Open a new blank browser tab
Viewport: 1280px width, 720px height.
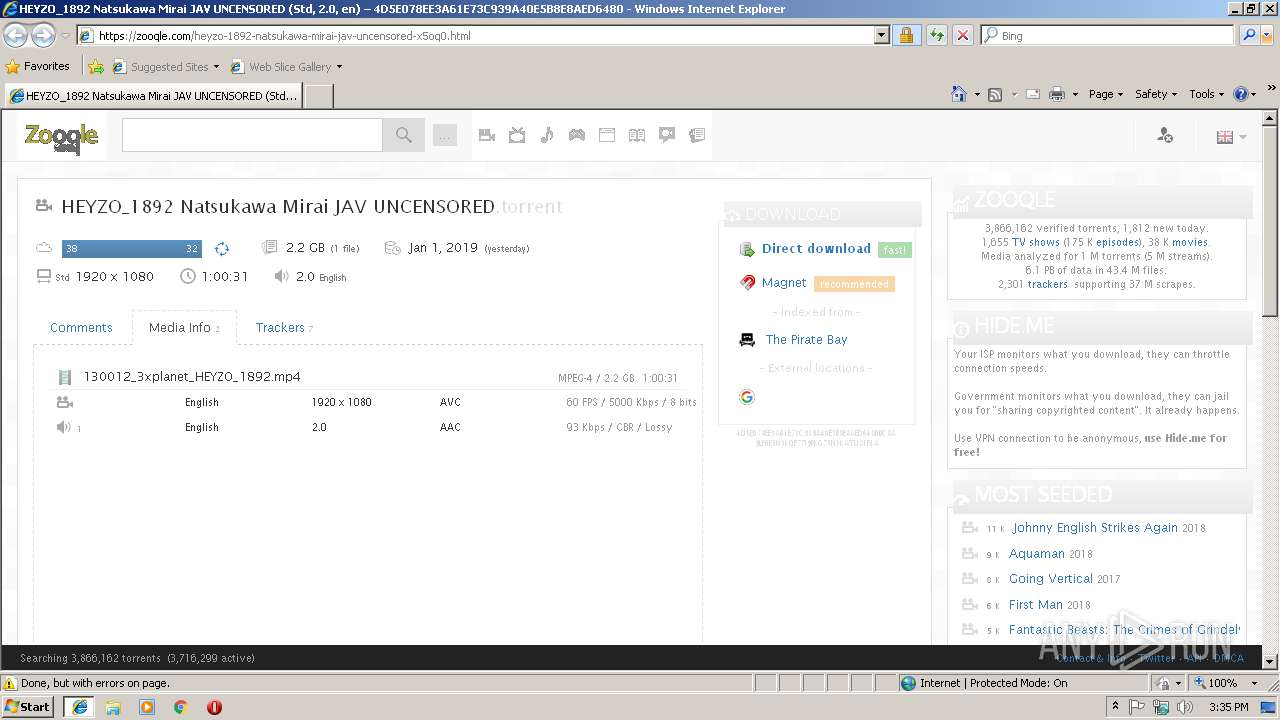[x=318, y=96]
